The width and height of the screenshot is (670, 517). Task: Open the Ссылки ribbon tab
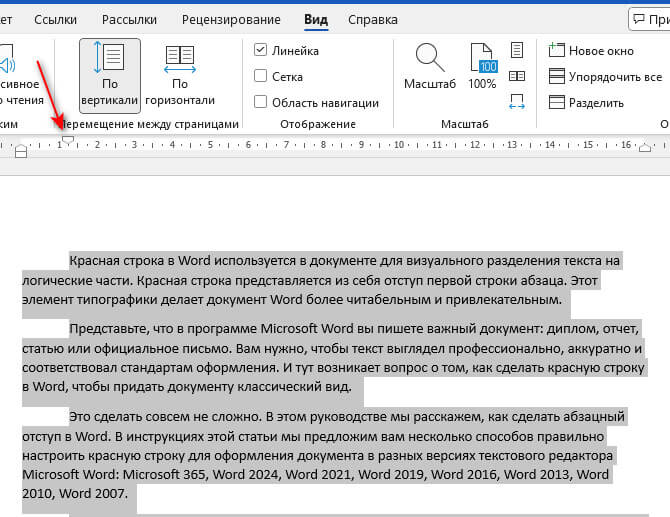pos(55,19)
